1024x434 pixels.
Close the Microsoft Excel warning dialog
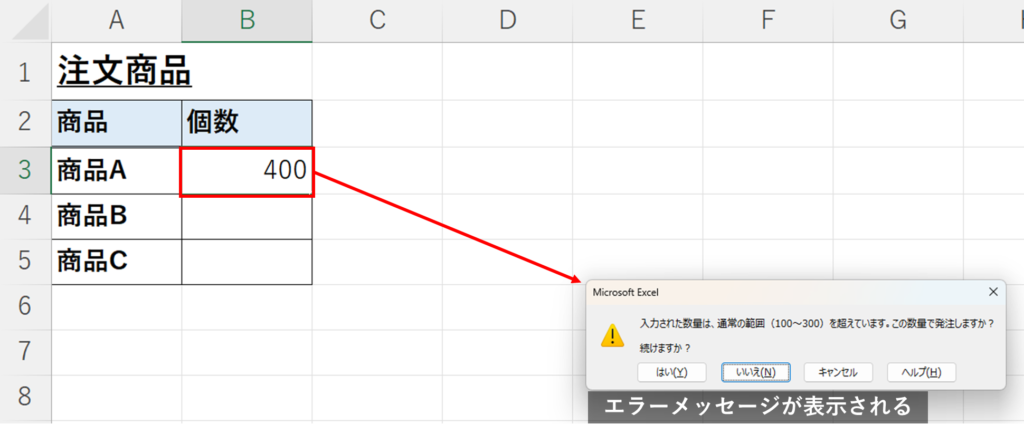point(993,292)
